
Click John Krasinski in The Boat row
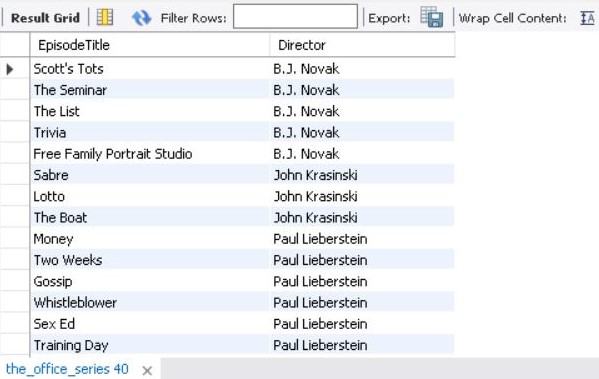pos(362,218)
